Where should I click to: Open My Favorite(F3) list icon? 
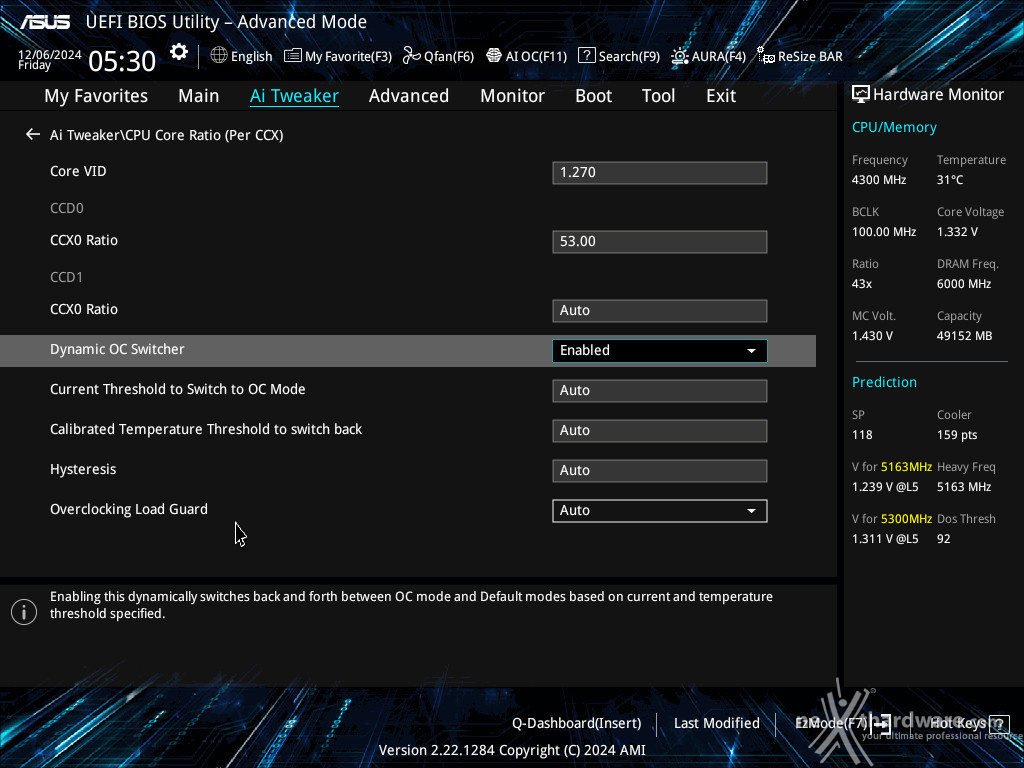coord(293,56)
